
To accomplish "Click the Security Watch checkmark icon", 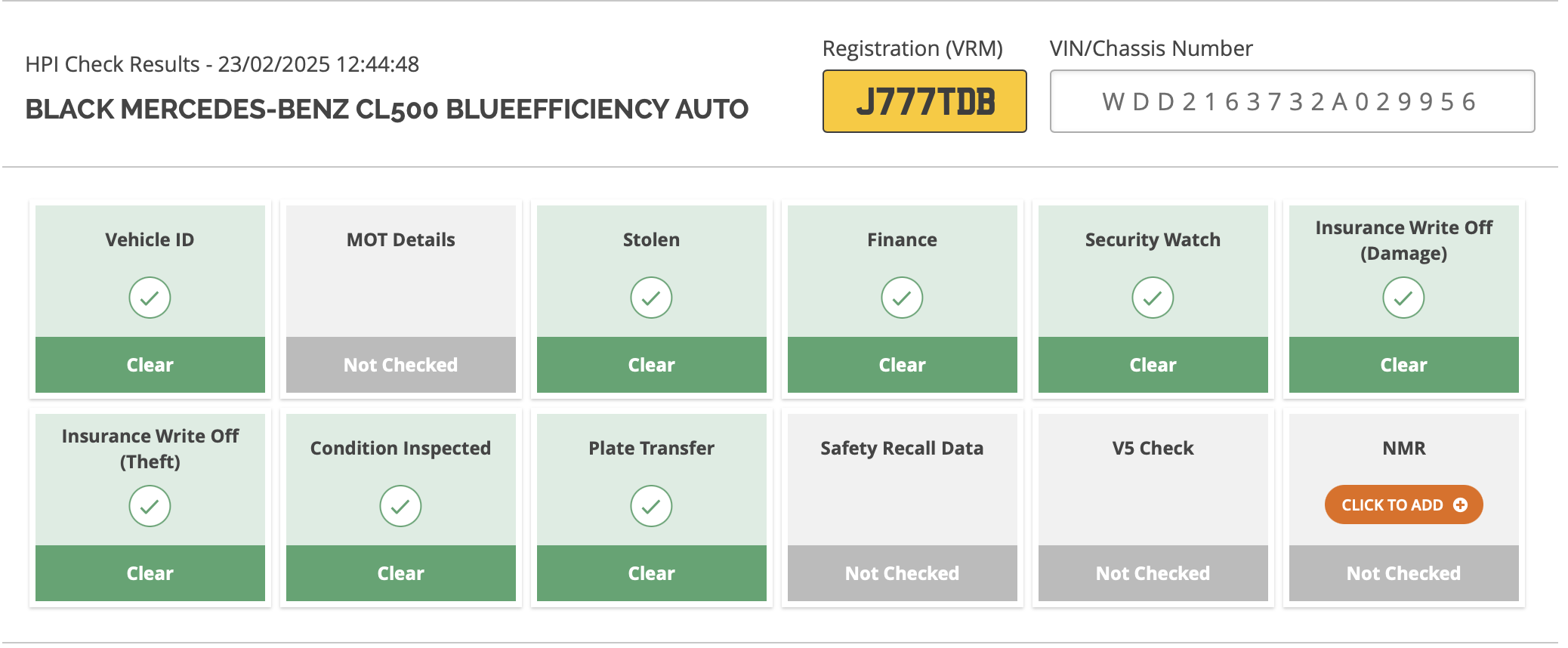I will tap(1153, 298).
